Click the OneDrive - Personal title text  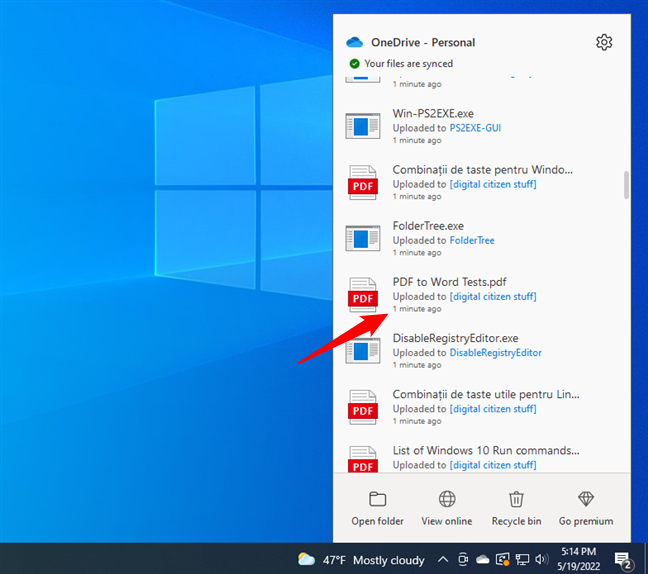(x=423, y=43)
